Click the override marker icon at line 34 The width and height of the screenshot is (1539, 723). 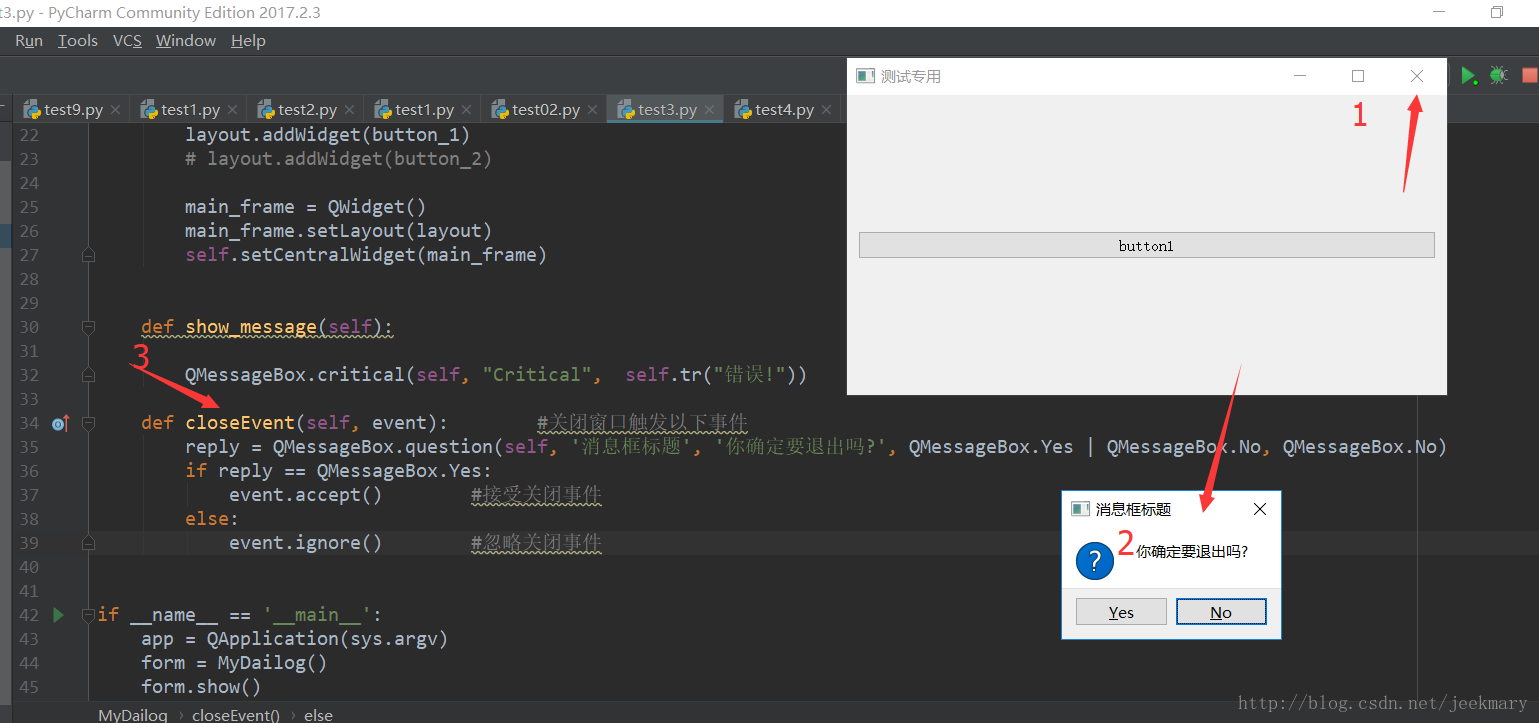click(x=59, y=423)
